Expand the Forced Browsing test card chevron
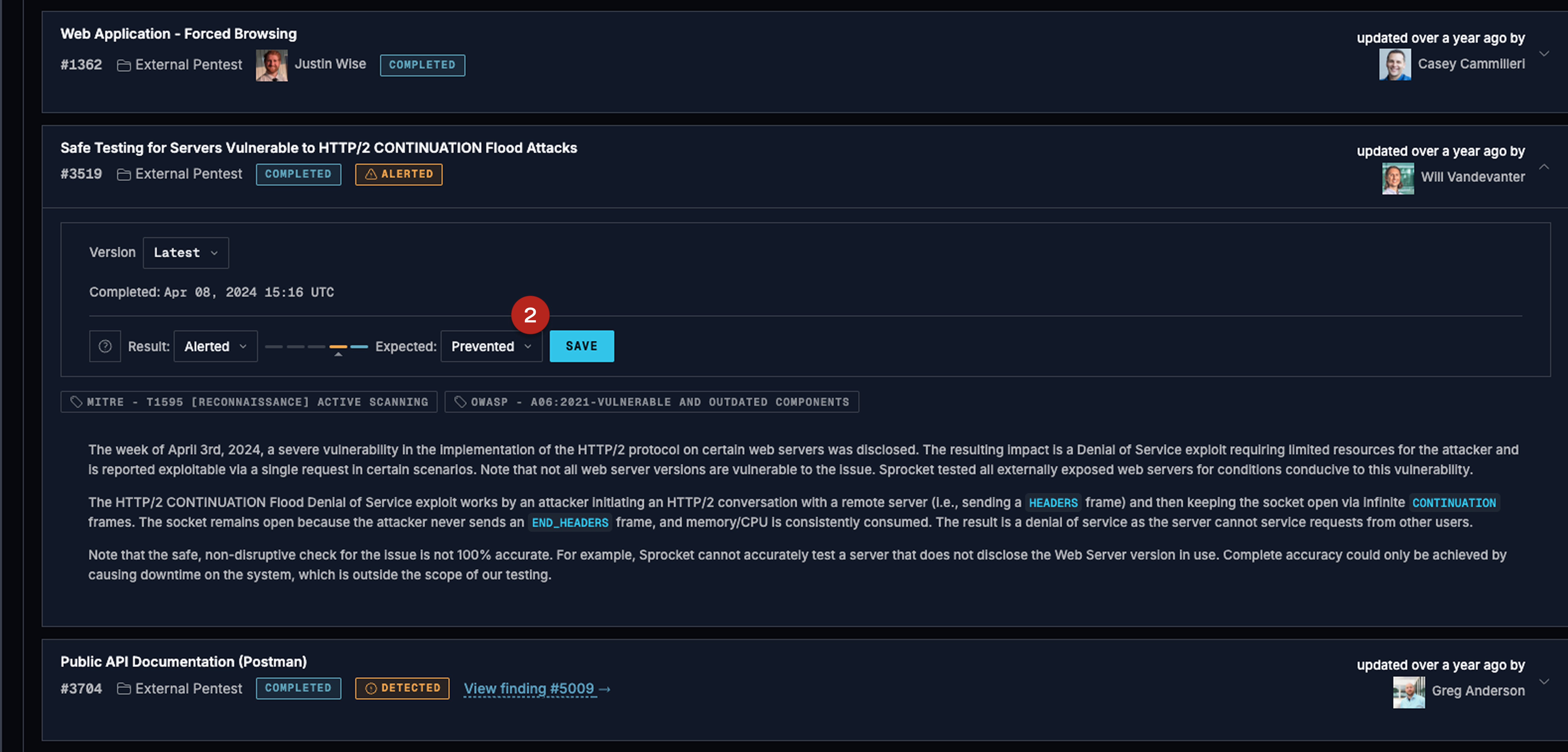Viewport: 1568px width, 752px height. pos(1544,54)
